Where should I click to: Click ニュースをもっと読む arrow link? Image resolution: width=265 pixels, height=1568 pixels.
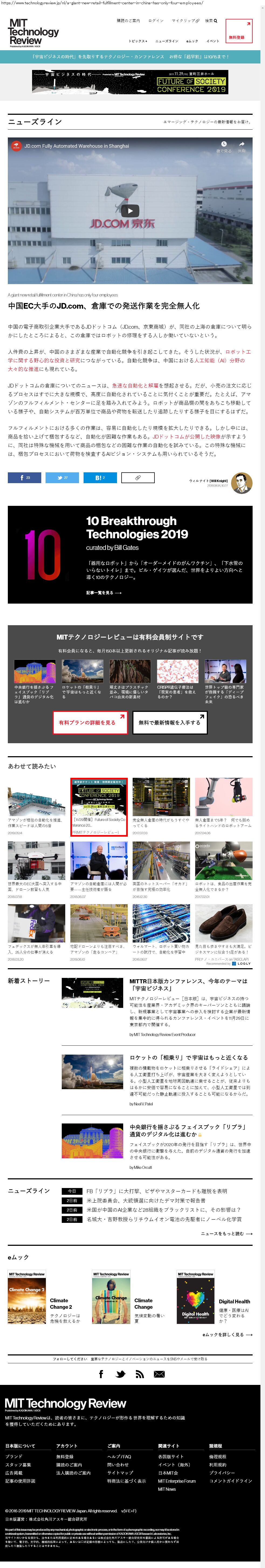(227, 1234)
